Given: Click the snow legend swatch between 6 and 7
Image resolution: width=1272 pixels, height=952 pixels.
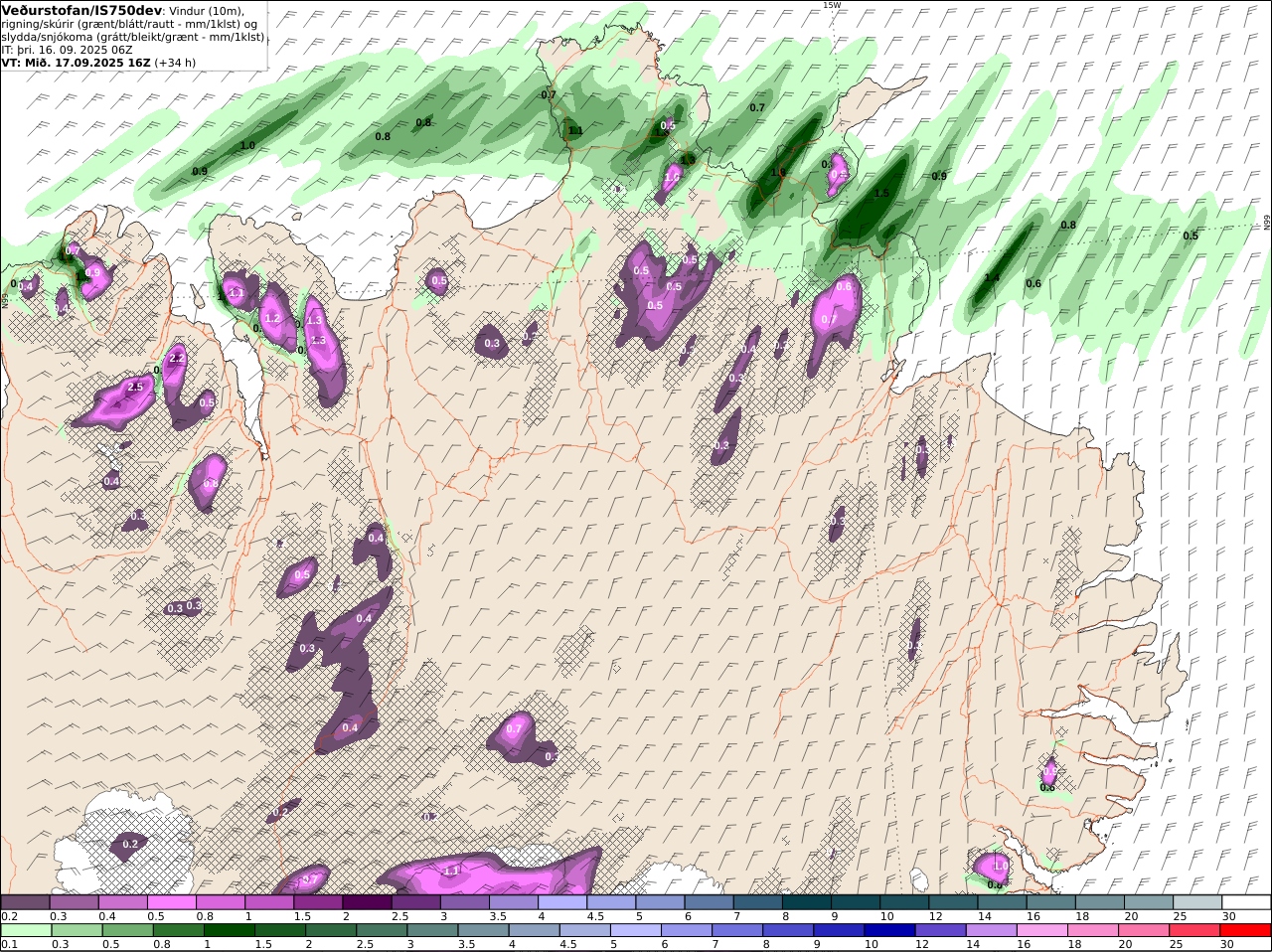Looking at the screenshot, I should click(x=709, y=901).
